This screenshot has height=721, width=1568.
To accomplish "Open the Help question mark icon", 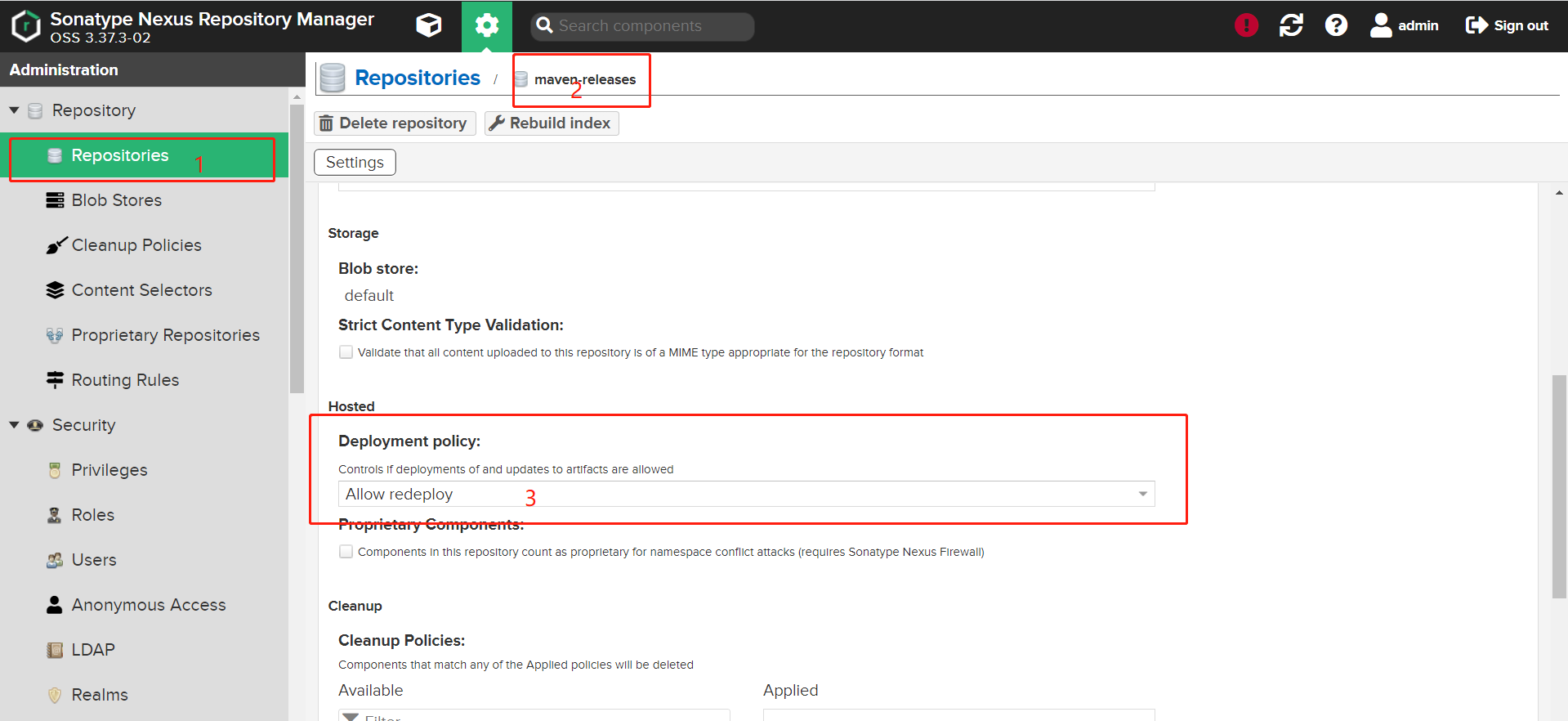I will [x=1336, y=25].
